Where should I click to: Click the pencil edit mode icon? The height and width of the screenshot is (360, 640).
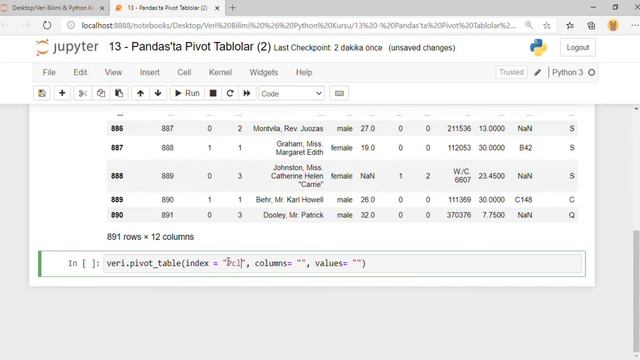[x=538, y=72]
